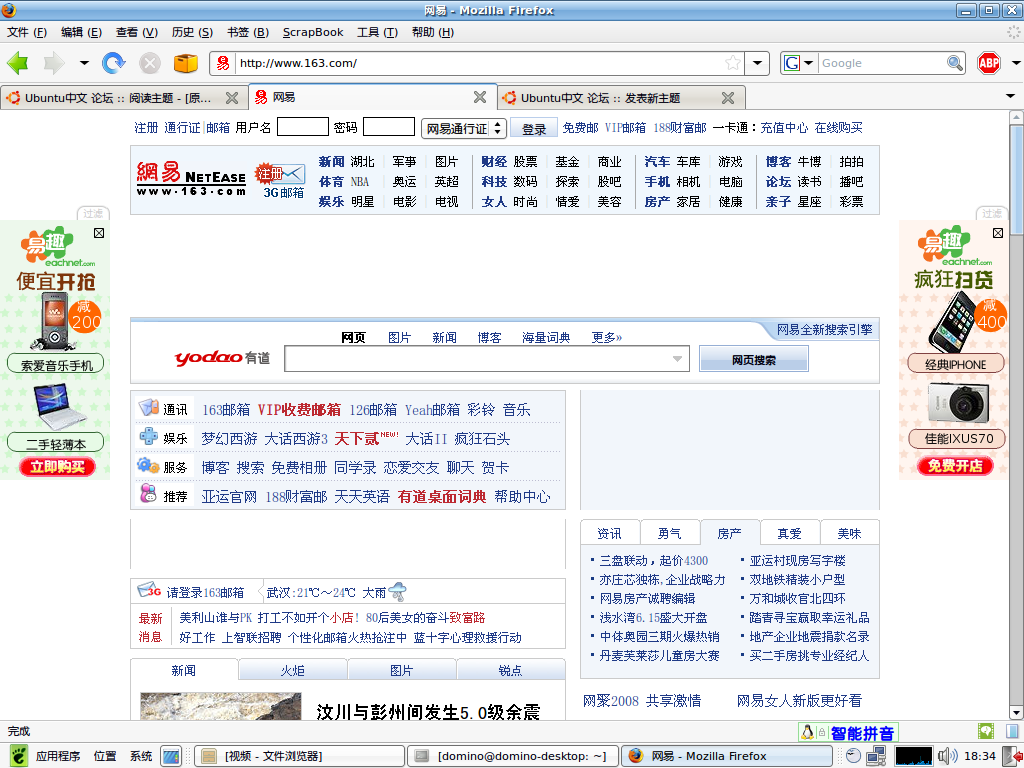Open the 网易通行证 login type dropdown
This screenshot has width=1024, height=768.
click(x=464, y=128)
